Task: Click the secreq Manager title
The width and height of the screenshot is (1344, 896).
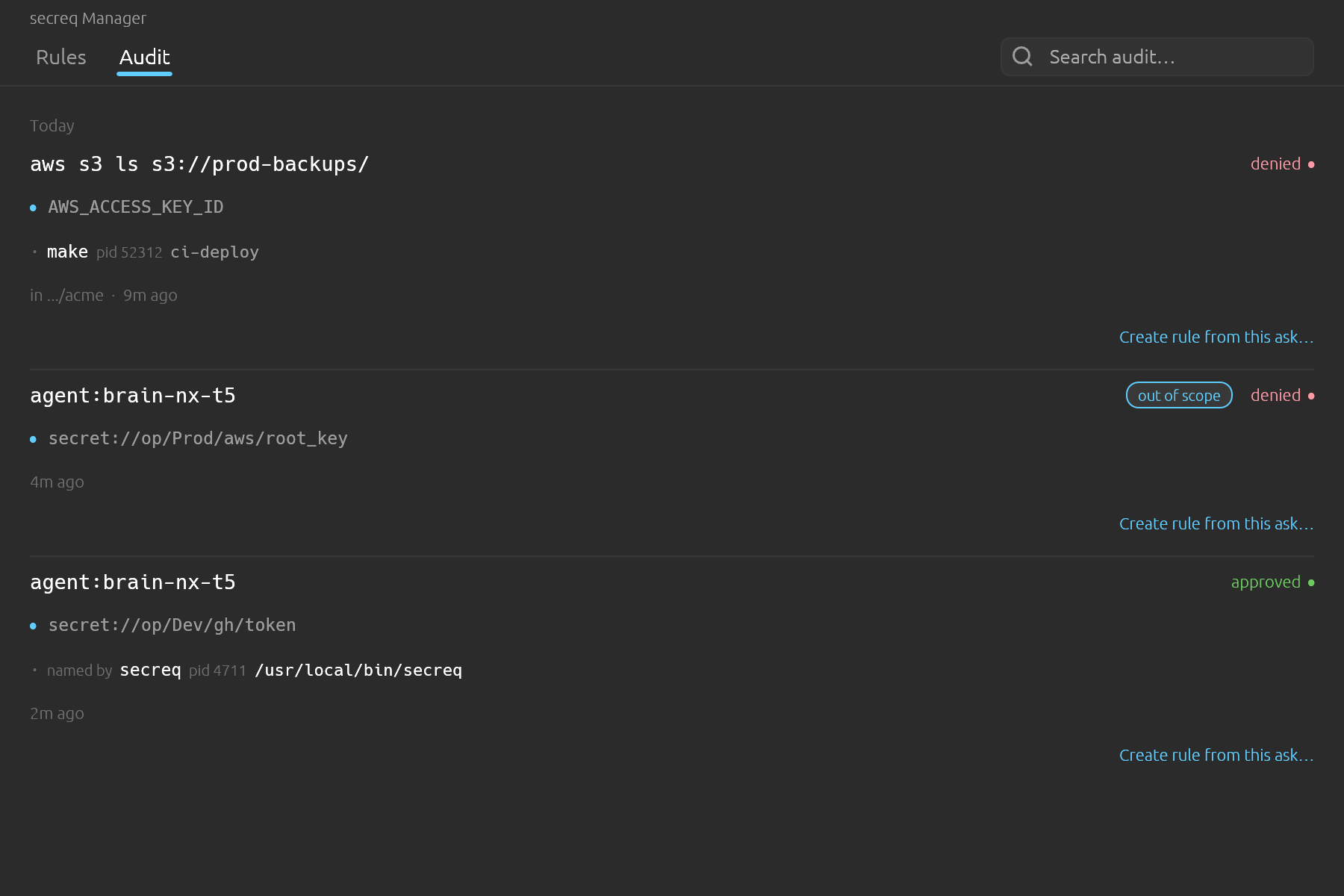Action: point(88,18)
